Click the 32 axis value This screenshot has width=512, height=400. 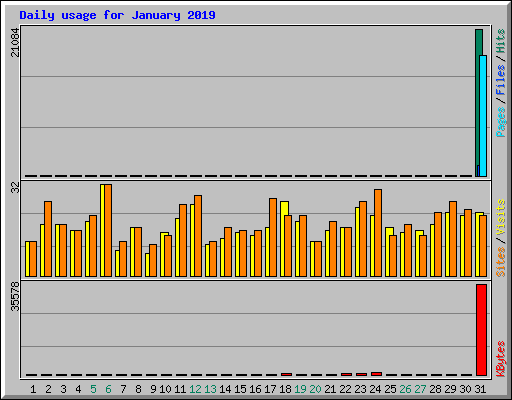click(x=15, y=188)
